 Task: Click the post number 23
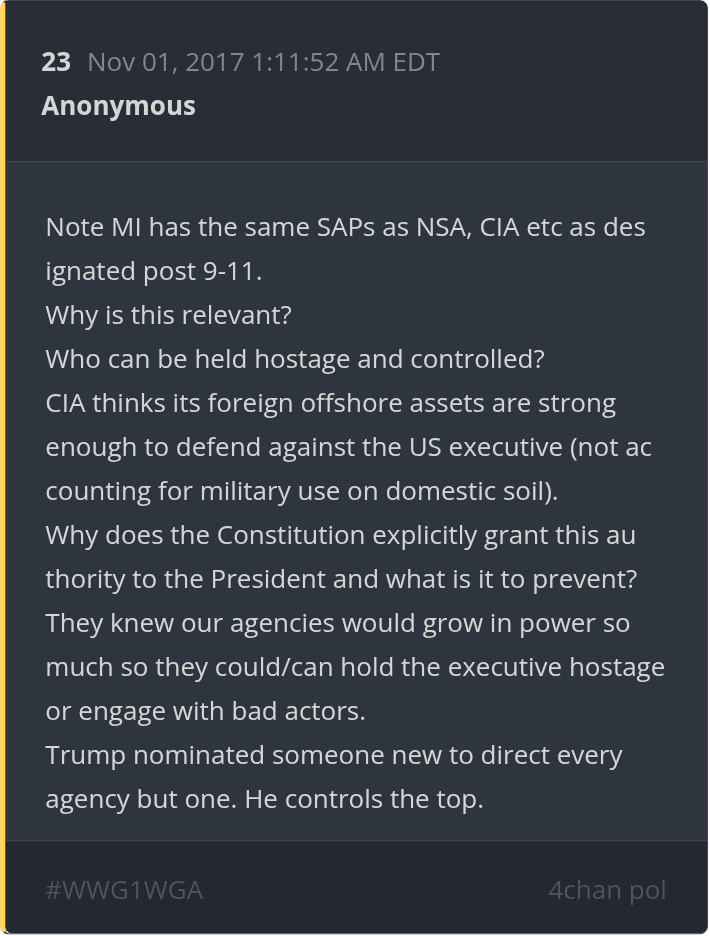[x=56, y=62]
